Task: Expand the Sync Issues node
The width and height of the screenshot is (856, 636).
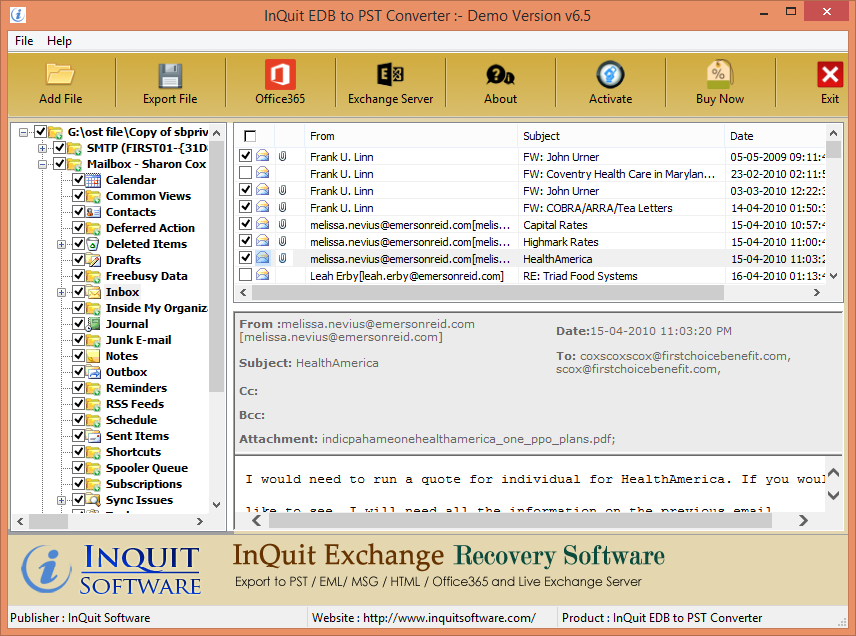Action: coord(61,499)
